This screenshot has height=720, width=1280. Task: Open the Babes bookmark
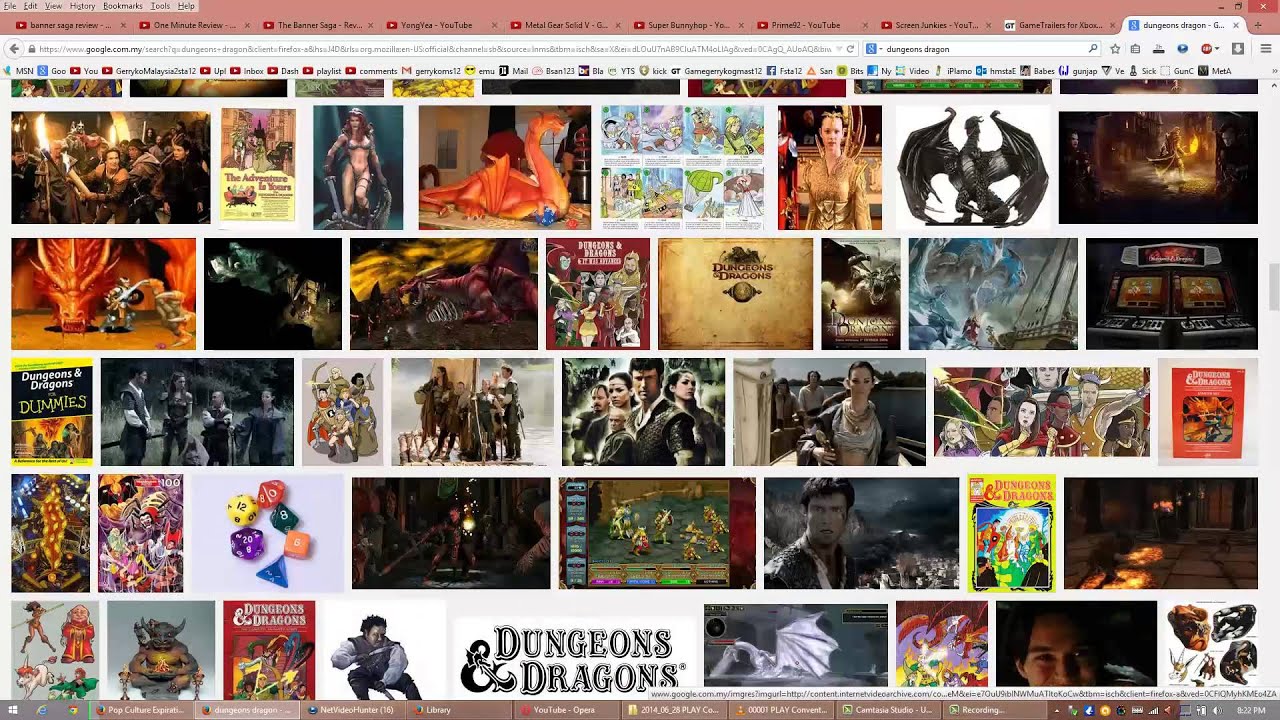1038,71
